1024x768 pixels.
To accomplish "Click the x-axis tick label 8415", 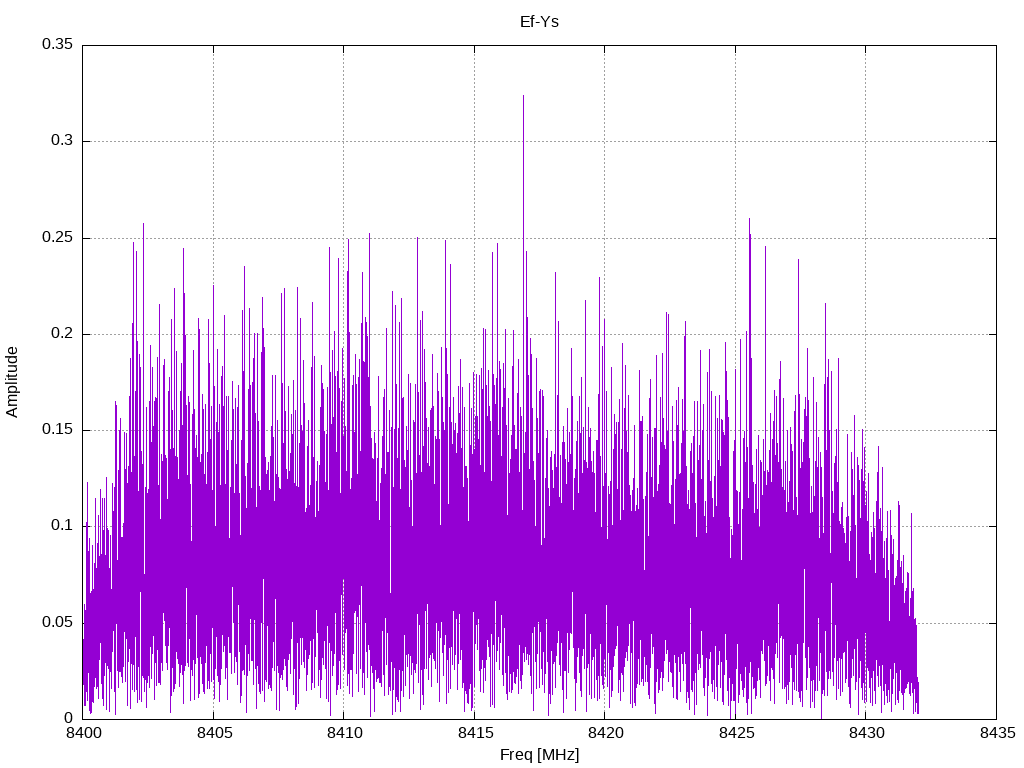I will [475, 733].
